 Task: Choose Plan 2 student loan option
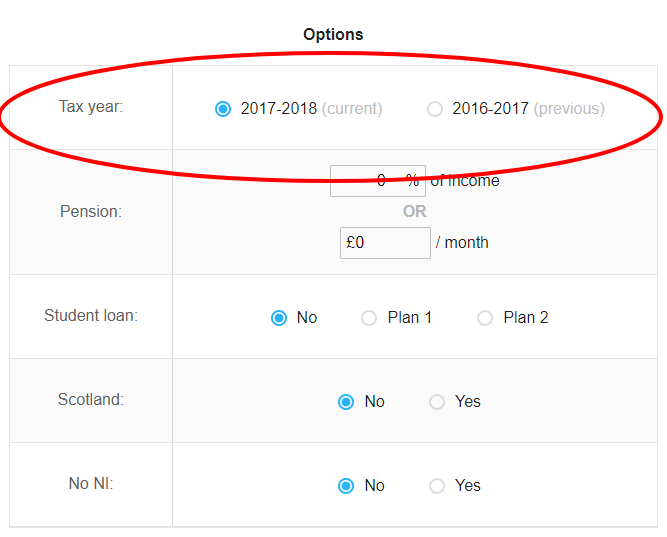pos(485,318)
